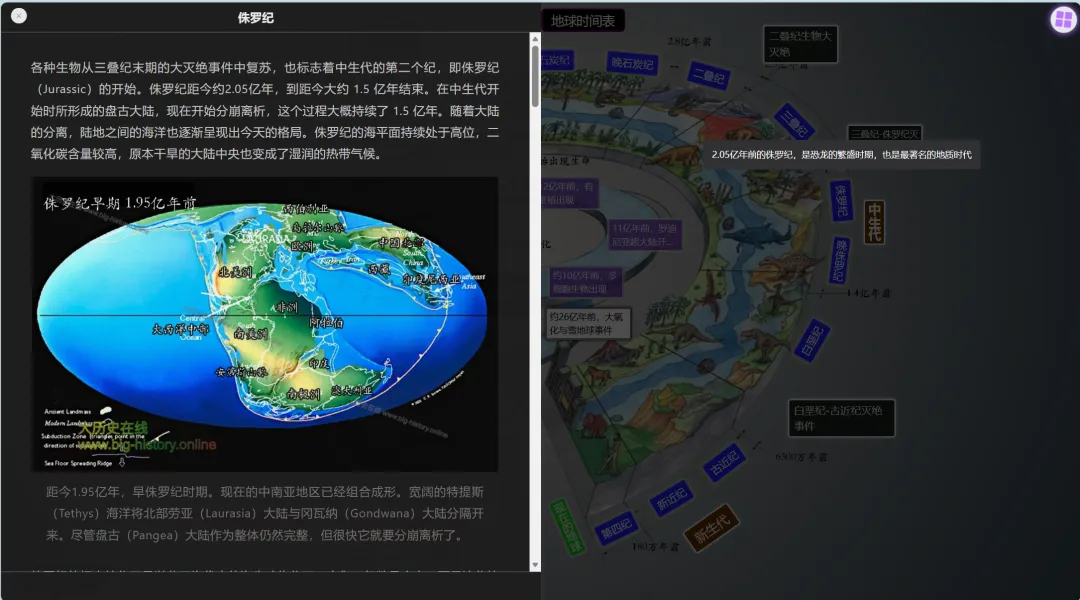Open the 11亿年前 罗迪尼亚超大陆 event box
Viewport: 1080px width, 600px height.
click(x=645, y=235)
